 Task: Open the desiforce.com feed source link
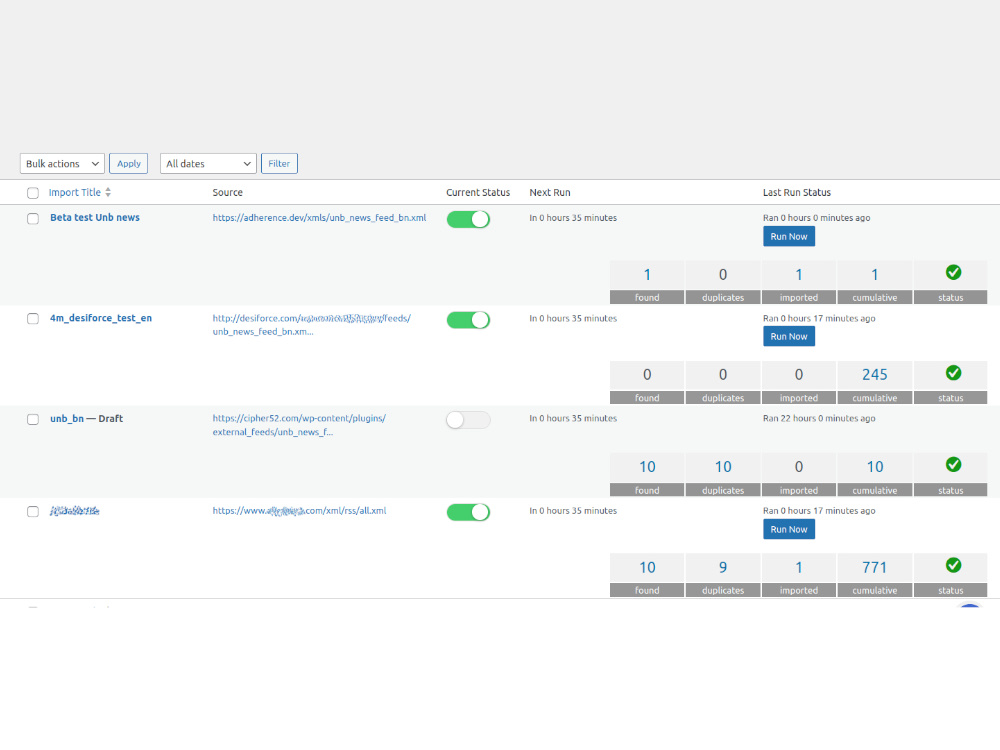(x=312, y=325)
